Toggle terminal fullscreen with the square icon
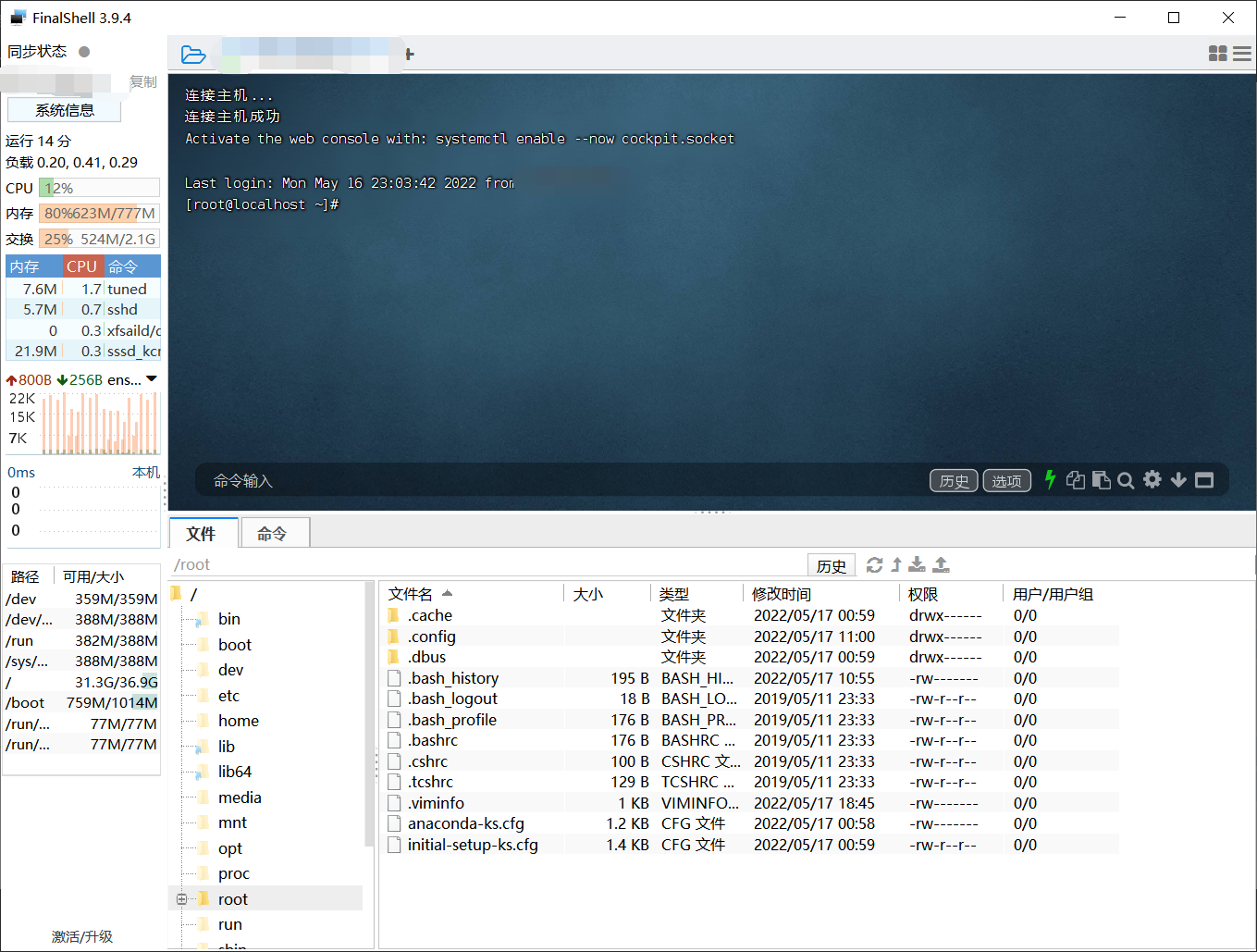 [x=1203, y=479]
